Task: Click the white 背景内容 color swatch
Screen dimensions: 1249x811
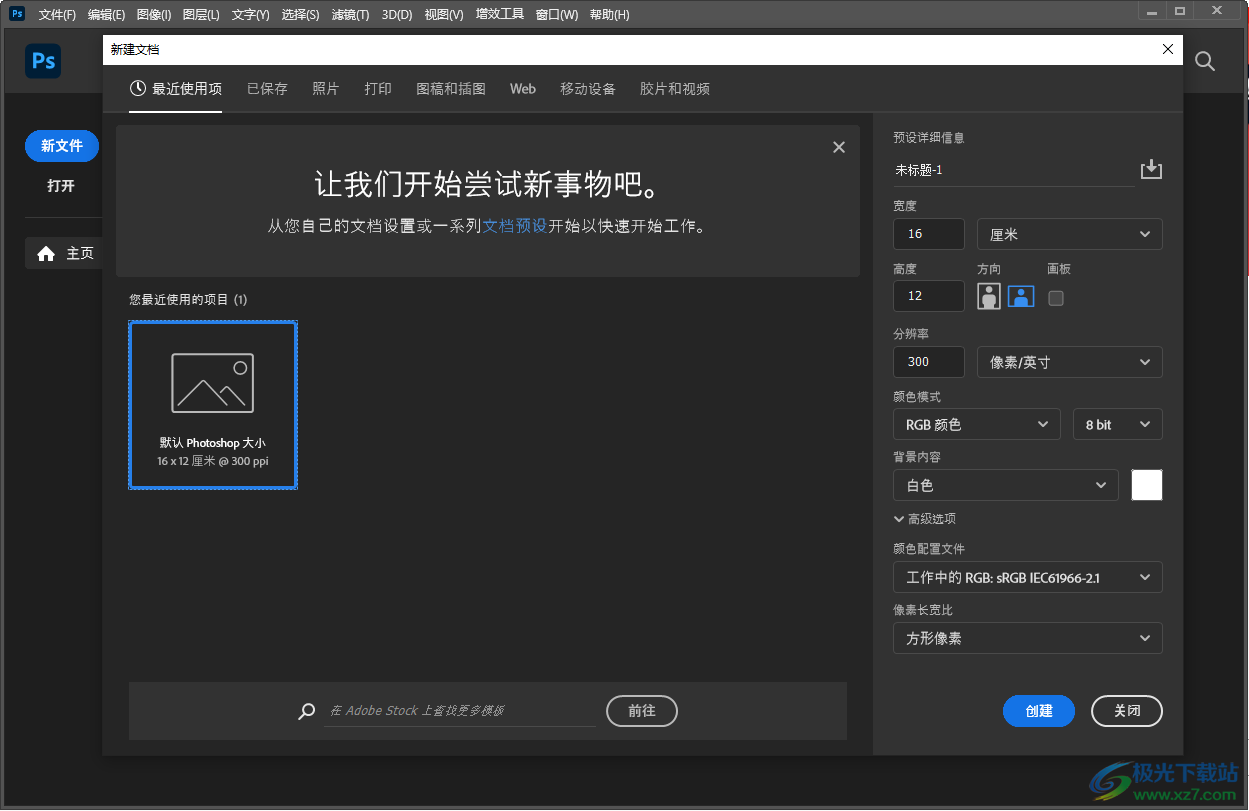Action: click(1146, 484)
